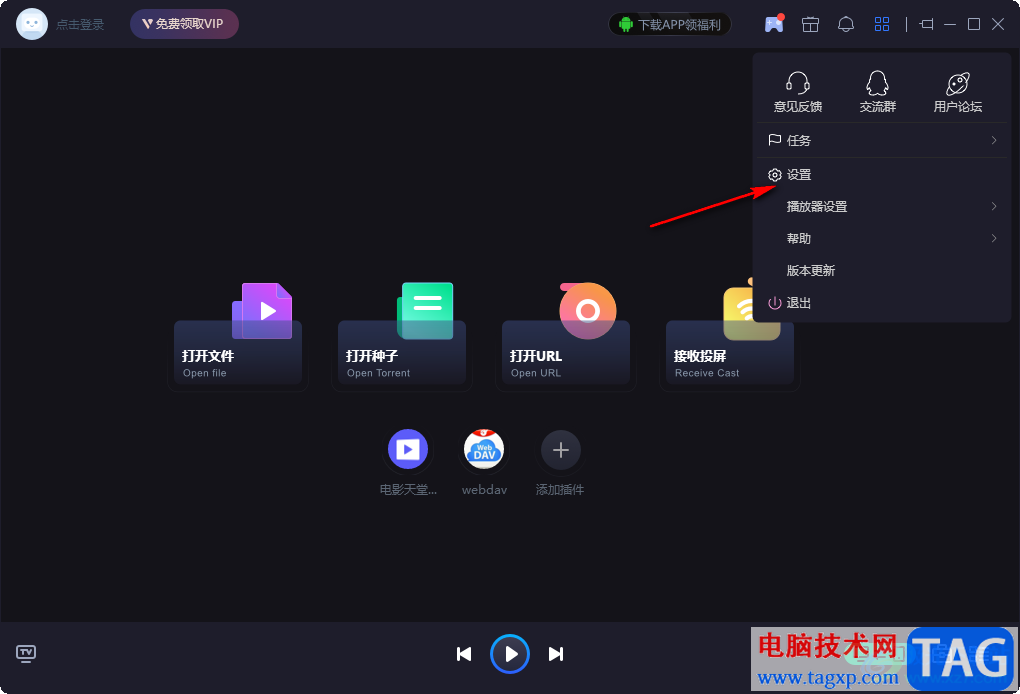1020x694 pixels.
Task: Minimize the player window
Action: (x=950, y=24)
